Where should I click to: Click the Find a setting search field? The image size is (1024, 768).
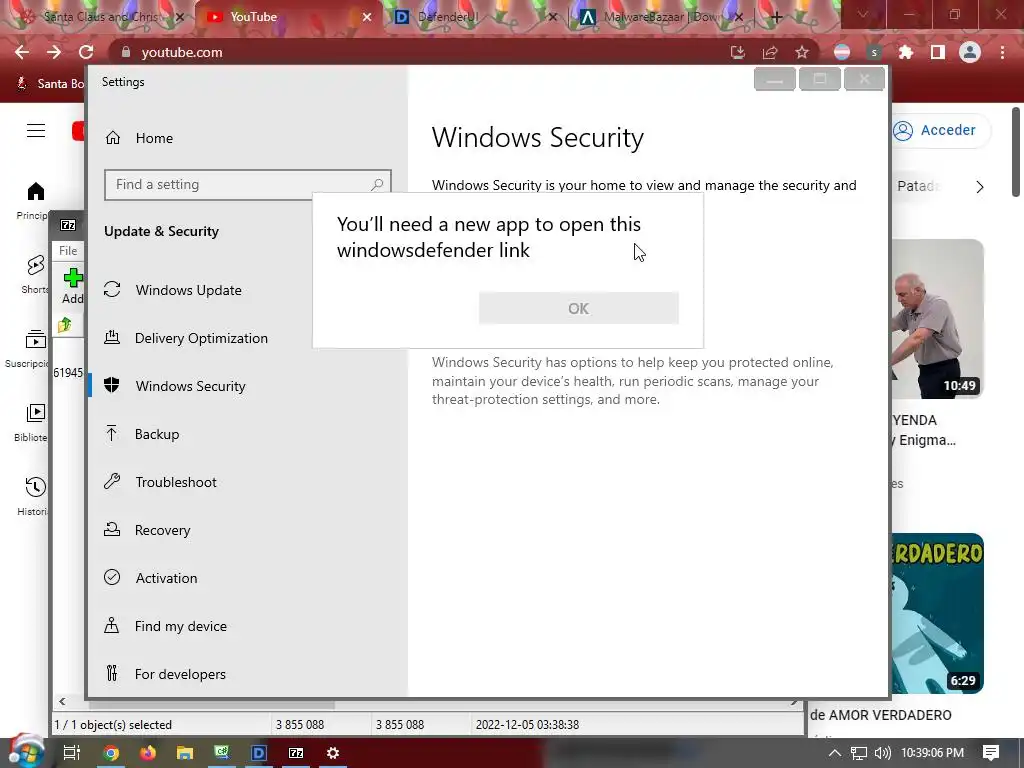248,185
